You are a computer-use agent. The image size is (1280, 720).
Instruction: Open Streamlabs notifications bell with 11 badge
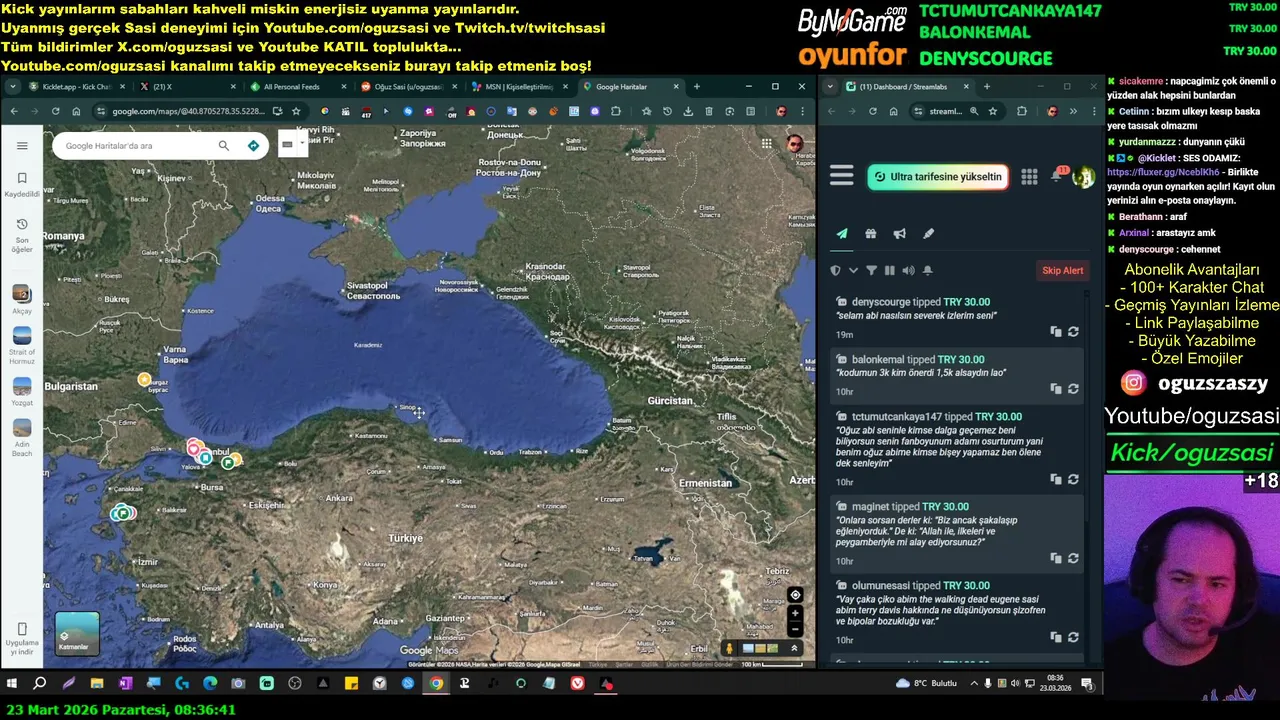pyautogui.click(x=1058, y=176)
